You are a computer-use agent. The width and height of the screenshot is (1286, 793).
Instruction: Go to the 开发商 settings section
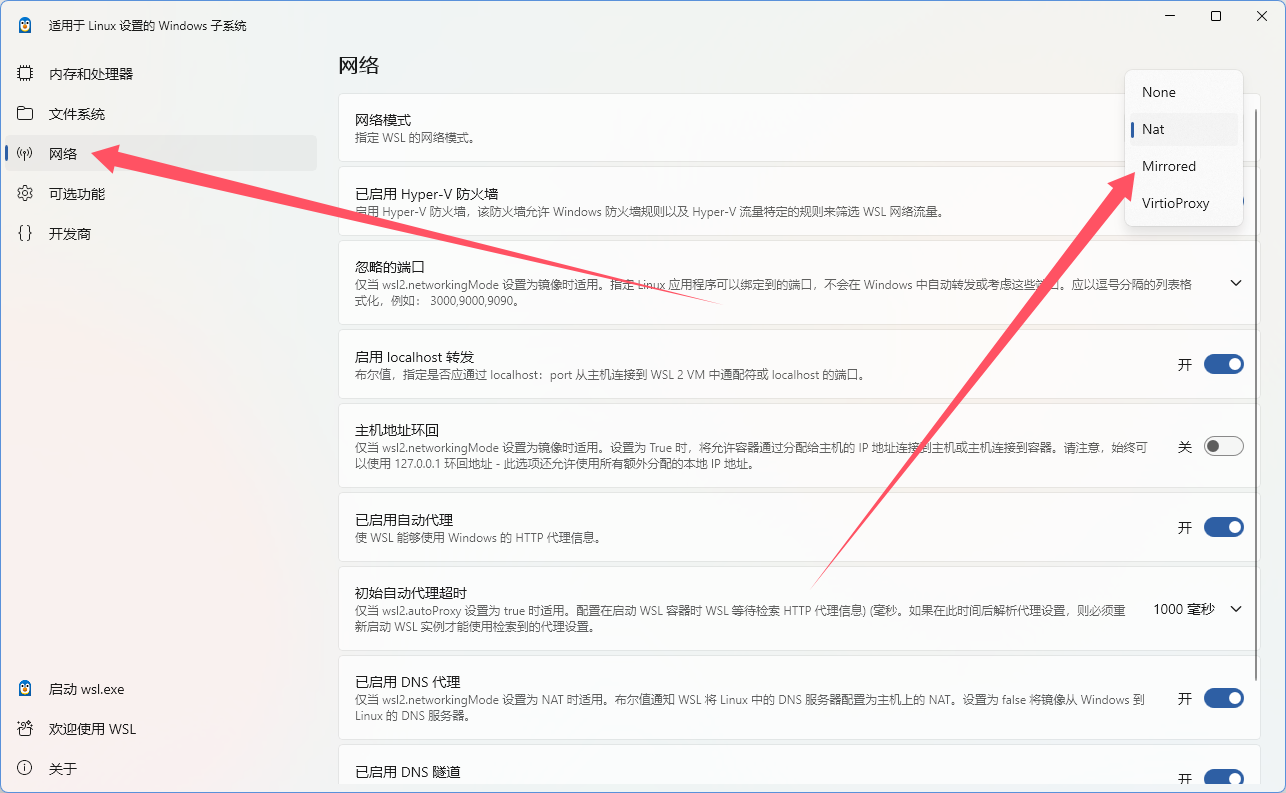coord(70,234)
